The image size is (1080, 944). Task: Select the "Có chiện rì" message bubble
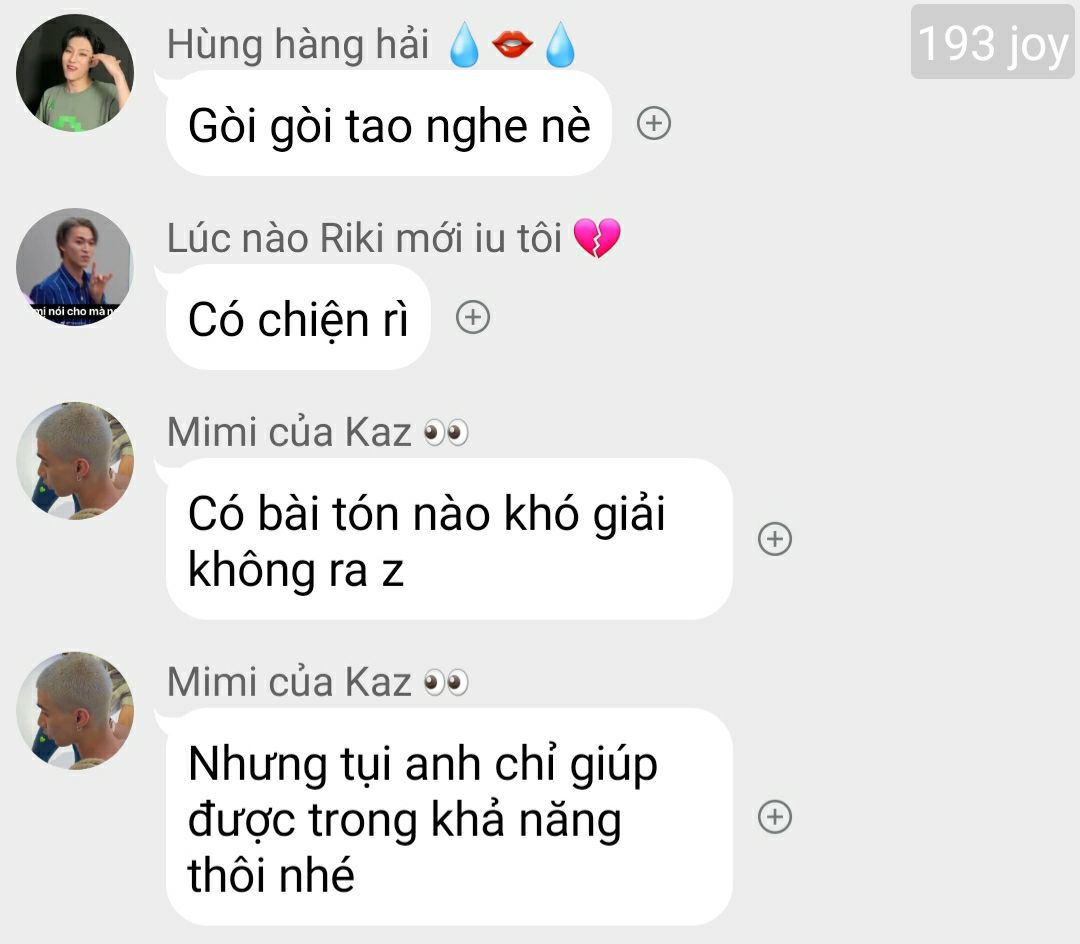coord(298,317)
